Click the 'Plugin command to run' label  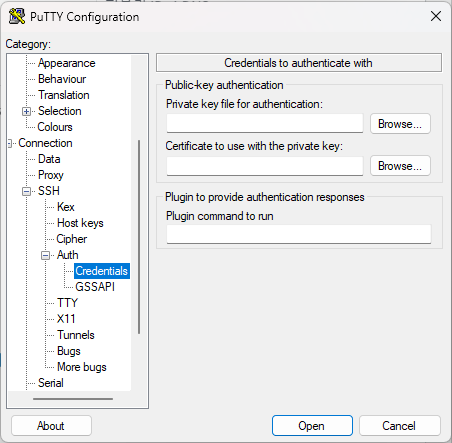pyautogui.click(x=220, y=216)
